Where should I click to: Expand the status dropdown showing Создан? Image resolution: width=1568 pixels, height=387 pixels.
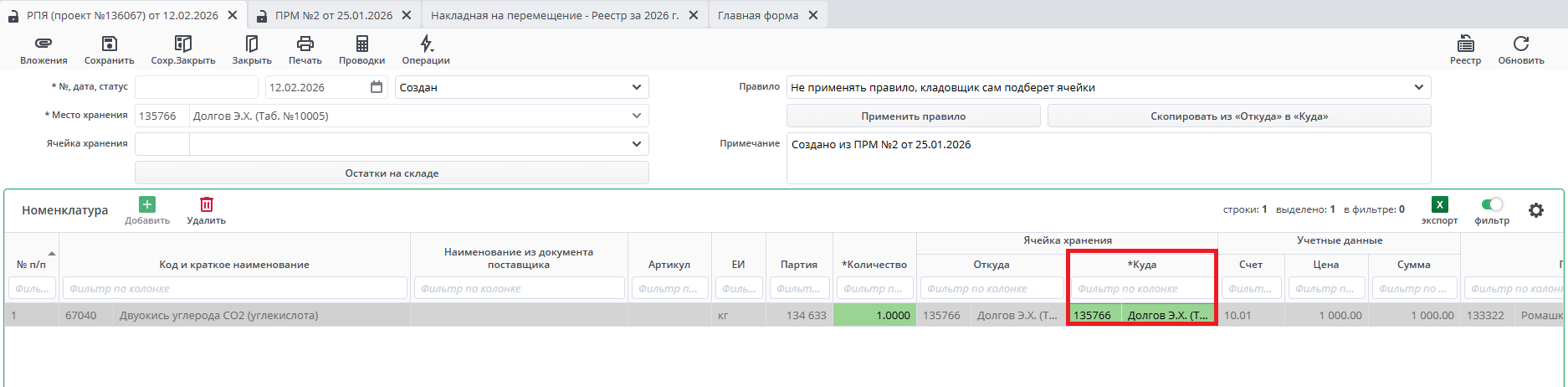pos(636,87)
